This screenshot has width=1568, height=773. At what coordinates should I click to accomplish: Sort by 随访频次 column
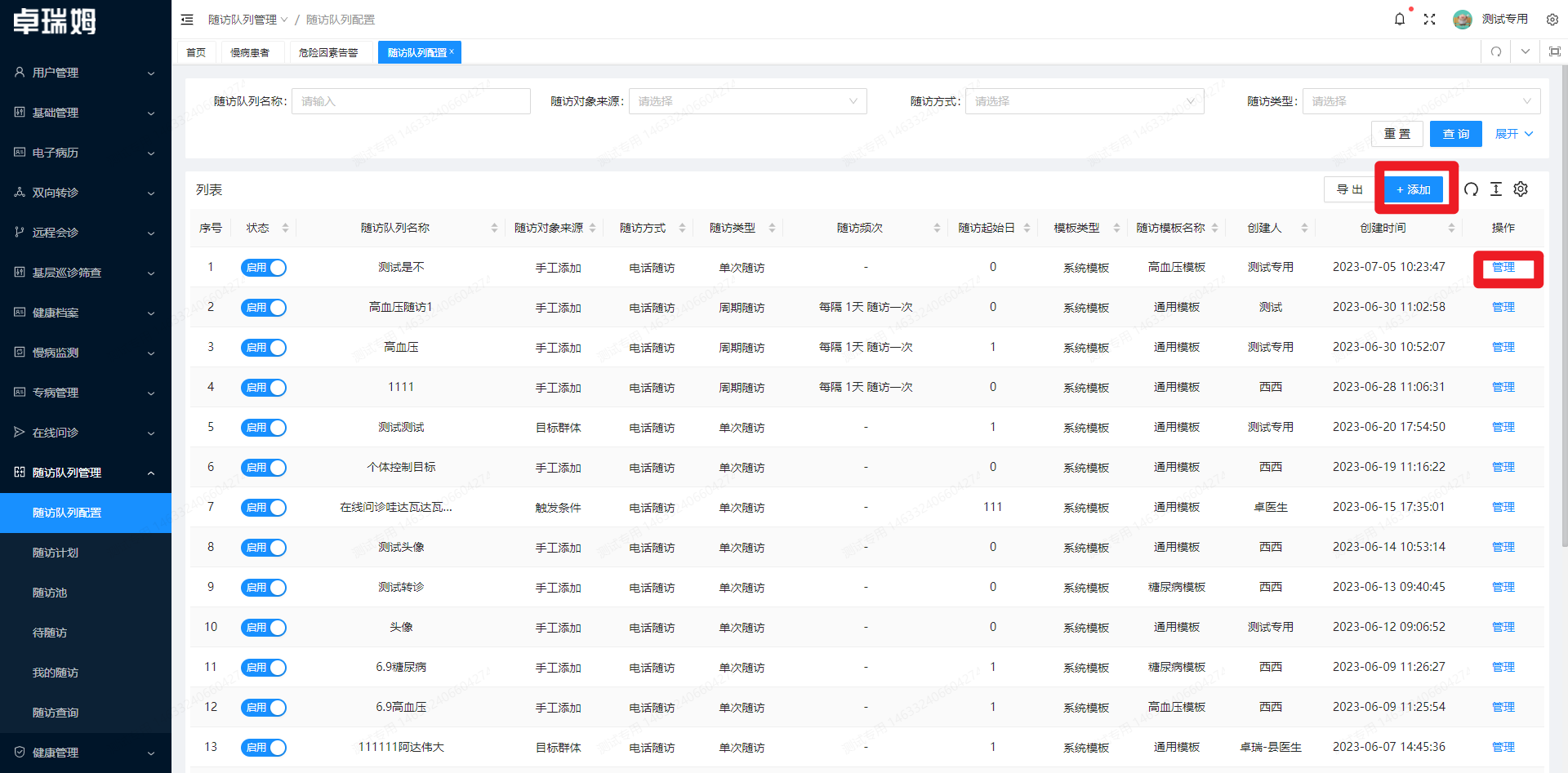click(x=937, y=228)
